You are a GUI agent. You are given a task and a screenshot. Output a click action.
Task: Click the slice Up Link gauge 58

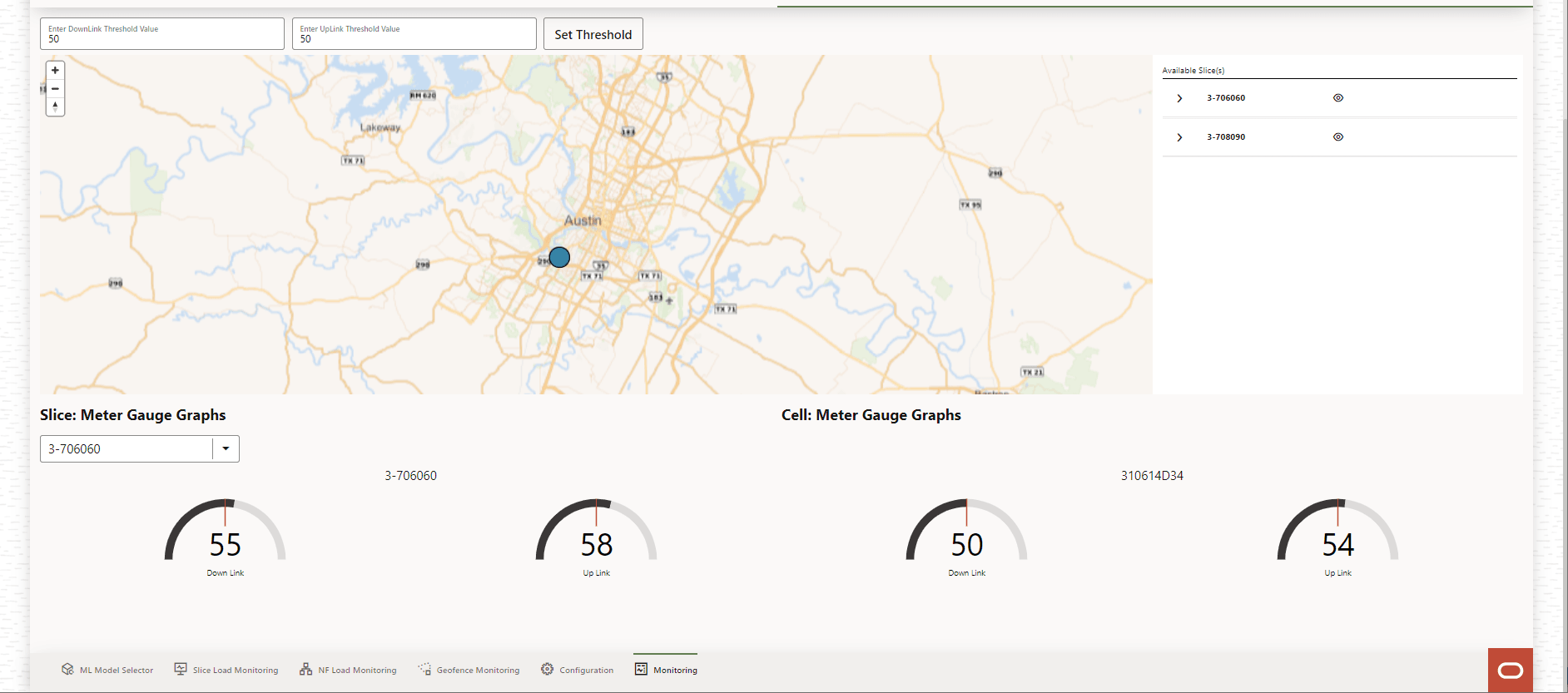[x=596, y=537]
